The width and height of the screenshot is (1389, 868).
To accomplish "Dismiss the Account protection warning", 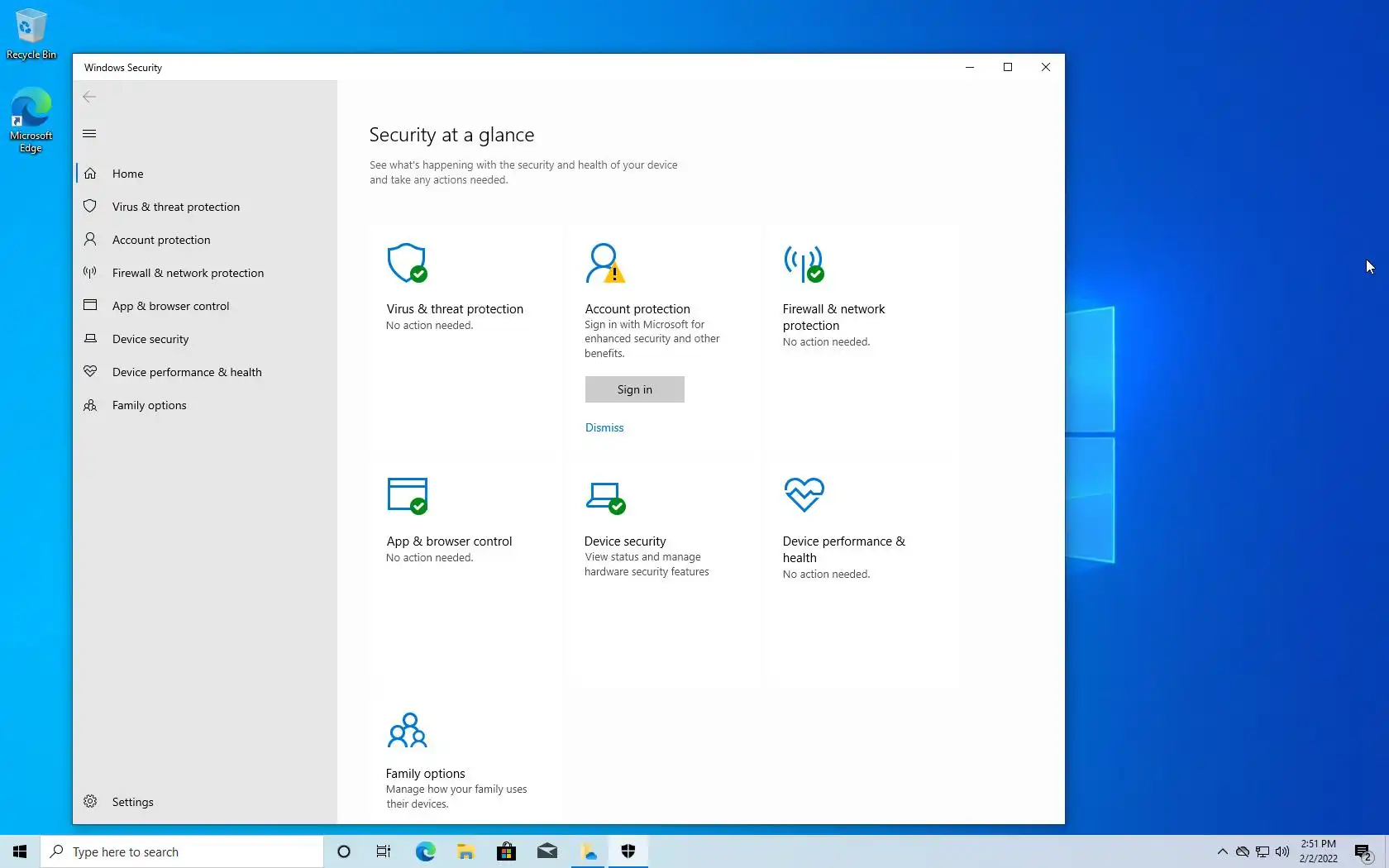I will pyautogui.click(x=604, y=427).
